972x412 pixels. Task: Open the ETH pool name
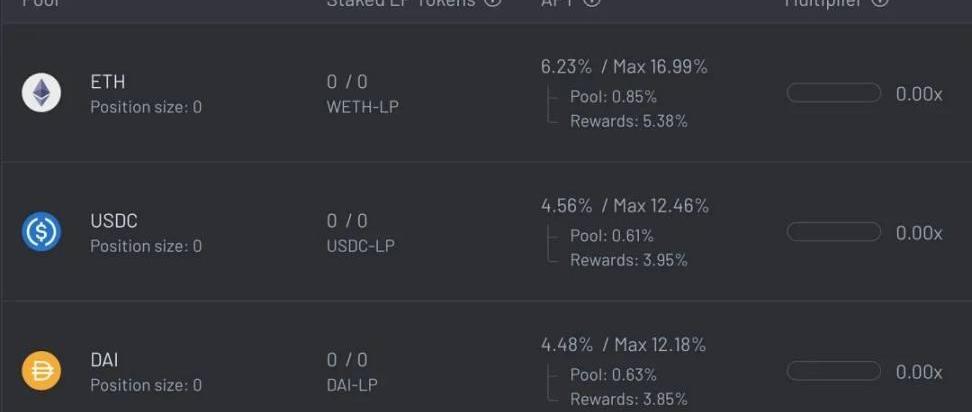[108, 82]
